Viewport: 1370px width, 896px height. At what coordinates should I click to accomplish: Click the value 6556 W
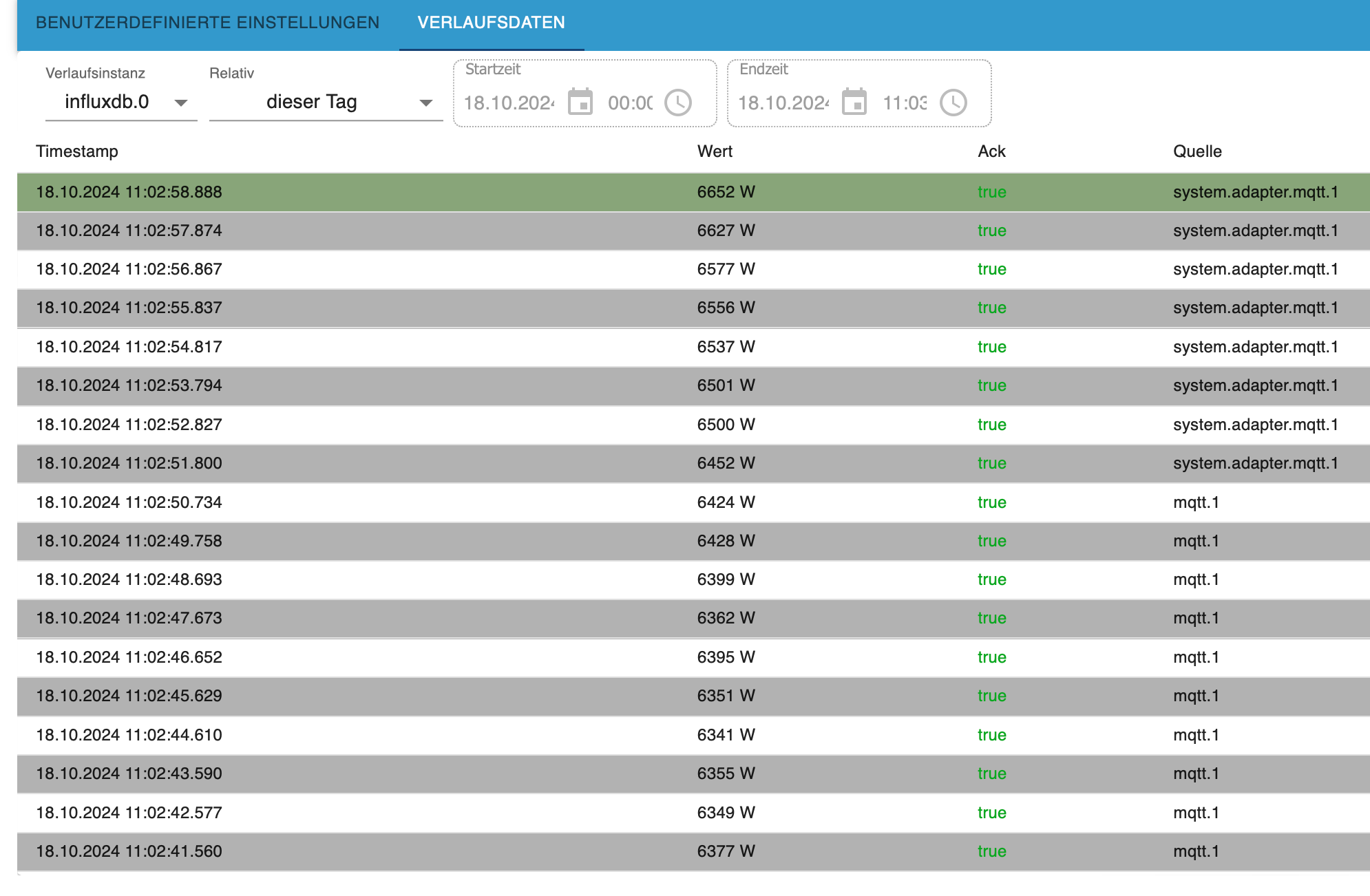click(x=726, y=308)
